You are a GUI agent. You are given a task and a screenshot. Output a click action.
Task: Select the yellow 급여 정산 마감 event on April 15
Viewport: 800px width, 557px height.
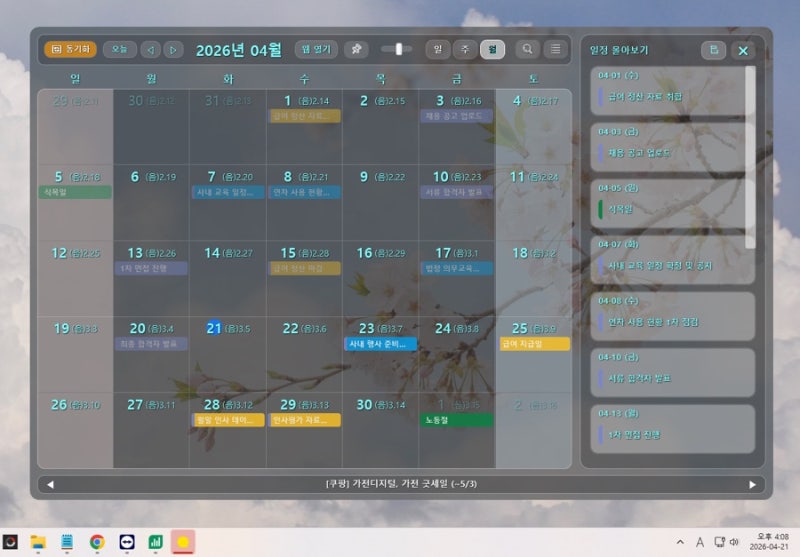(x=305, y=268)
